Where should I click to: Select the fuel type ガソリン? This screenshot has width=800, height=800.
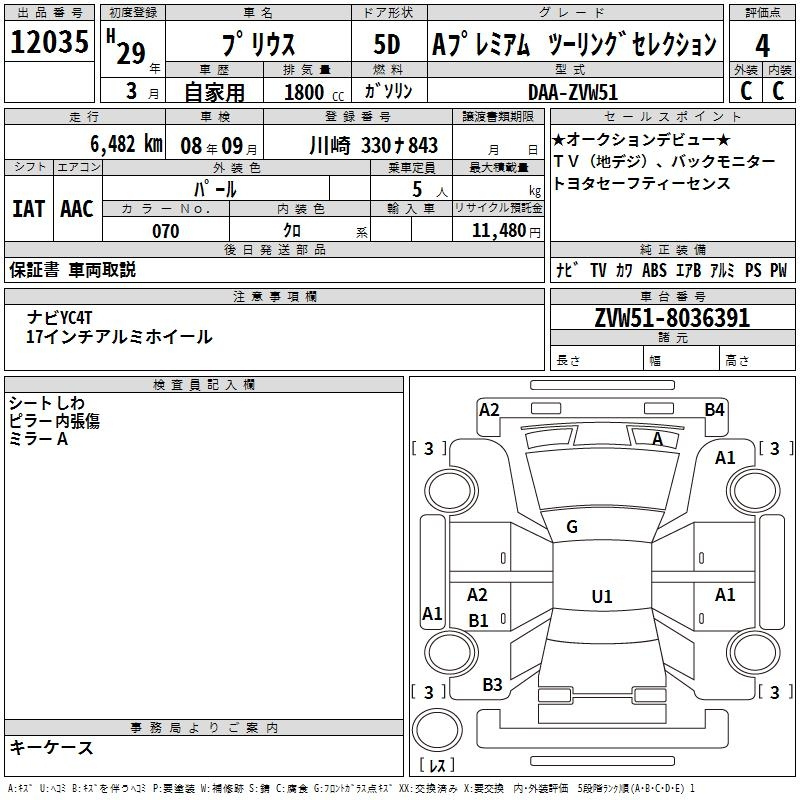pos(388,91)
